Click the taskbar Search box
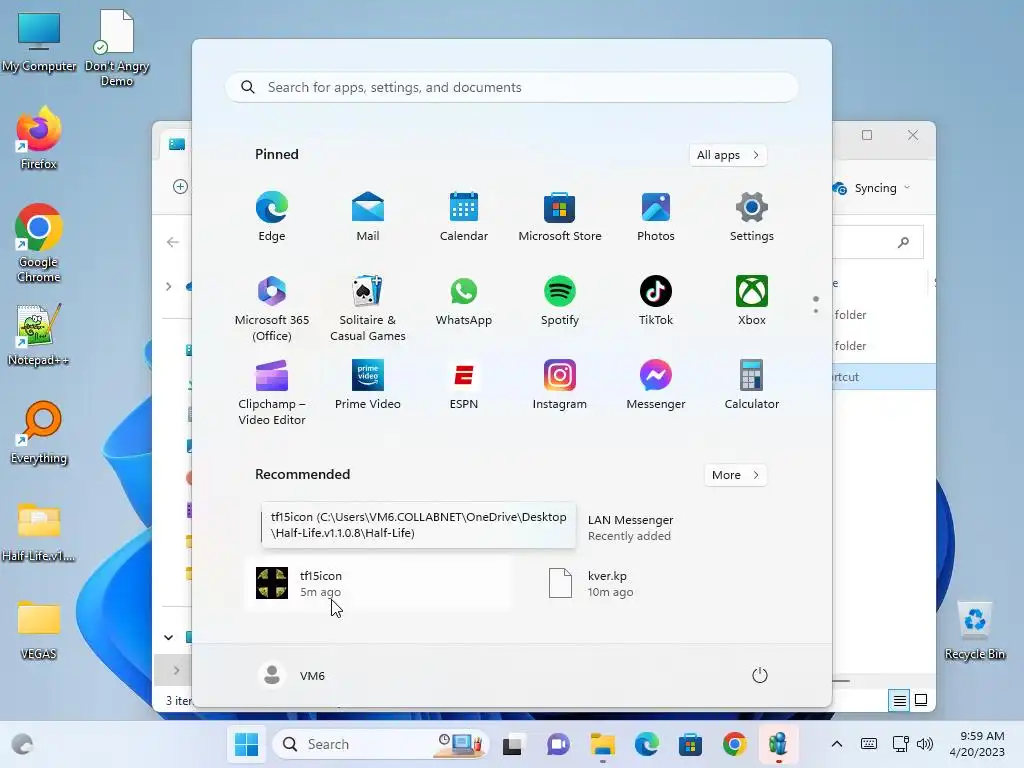The width and height of the screenshot is (1024, 768). (x=380, y=744)
